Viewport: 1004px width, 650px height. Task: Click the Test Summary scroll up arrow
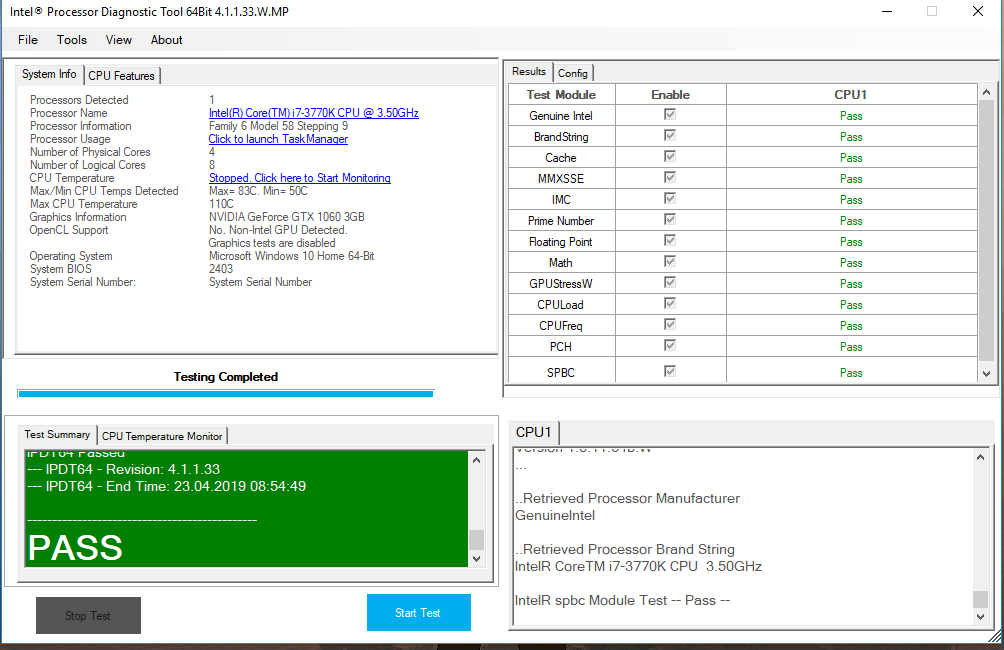coord(476,460)
